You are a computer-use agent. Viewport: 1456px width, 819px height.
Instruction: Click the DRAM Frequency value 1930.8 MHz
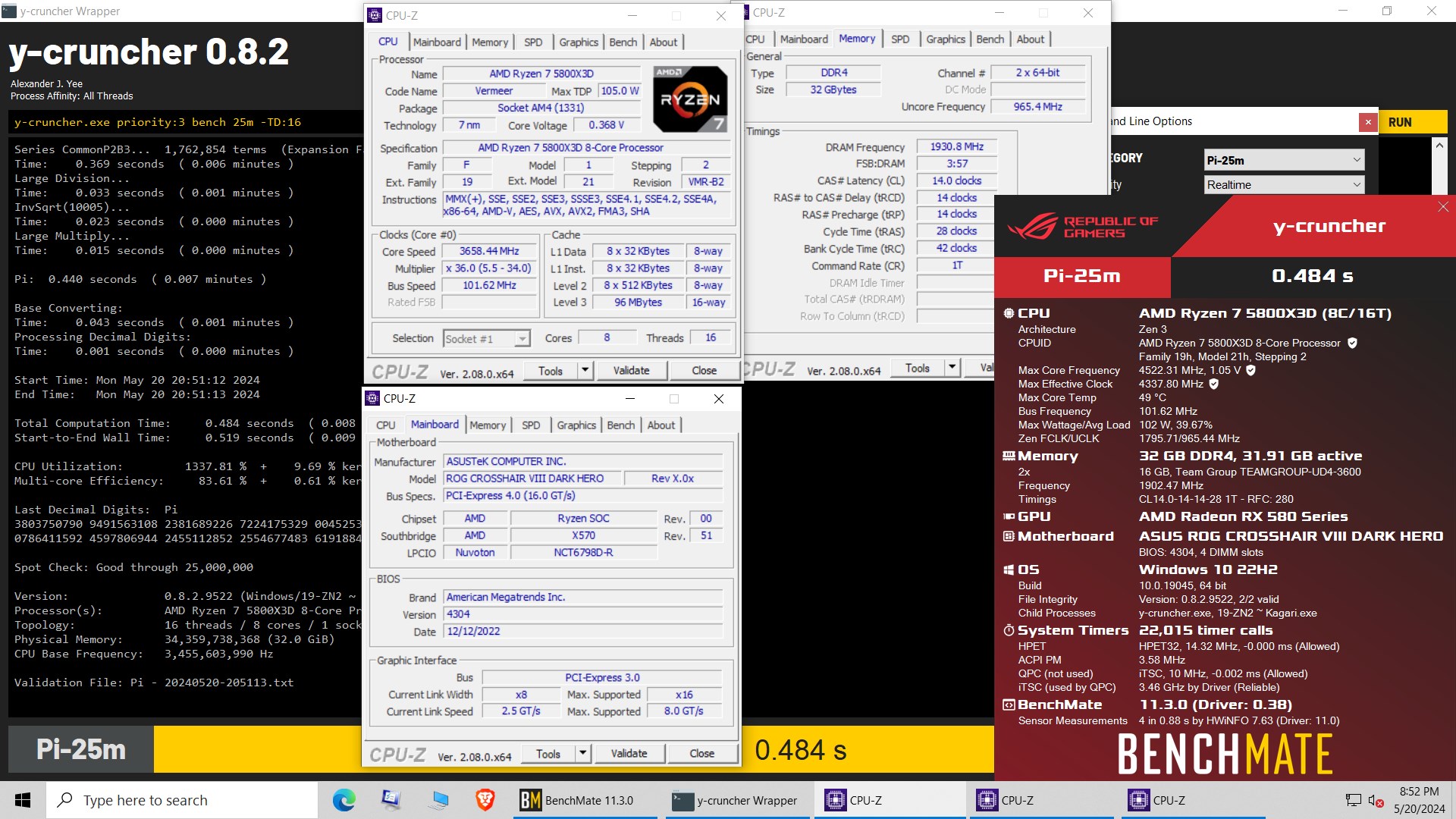956,146
